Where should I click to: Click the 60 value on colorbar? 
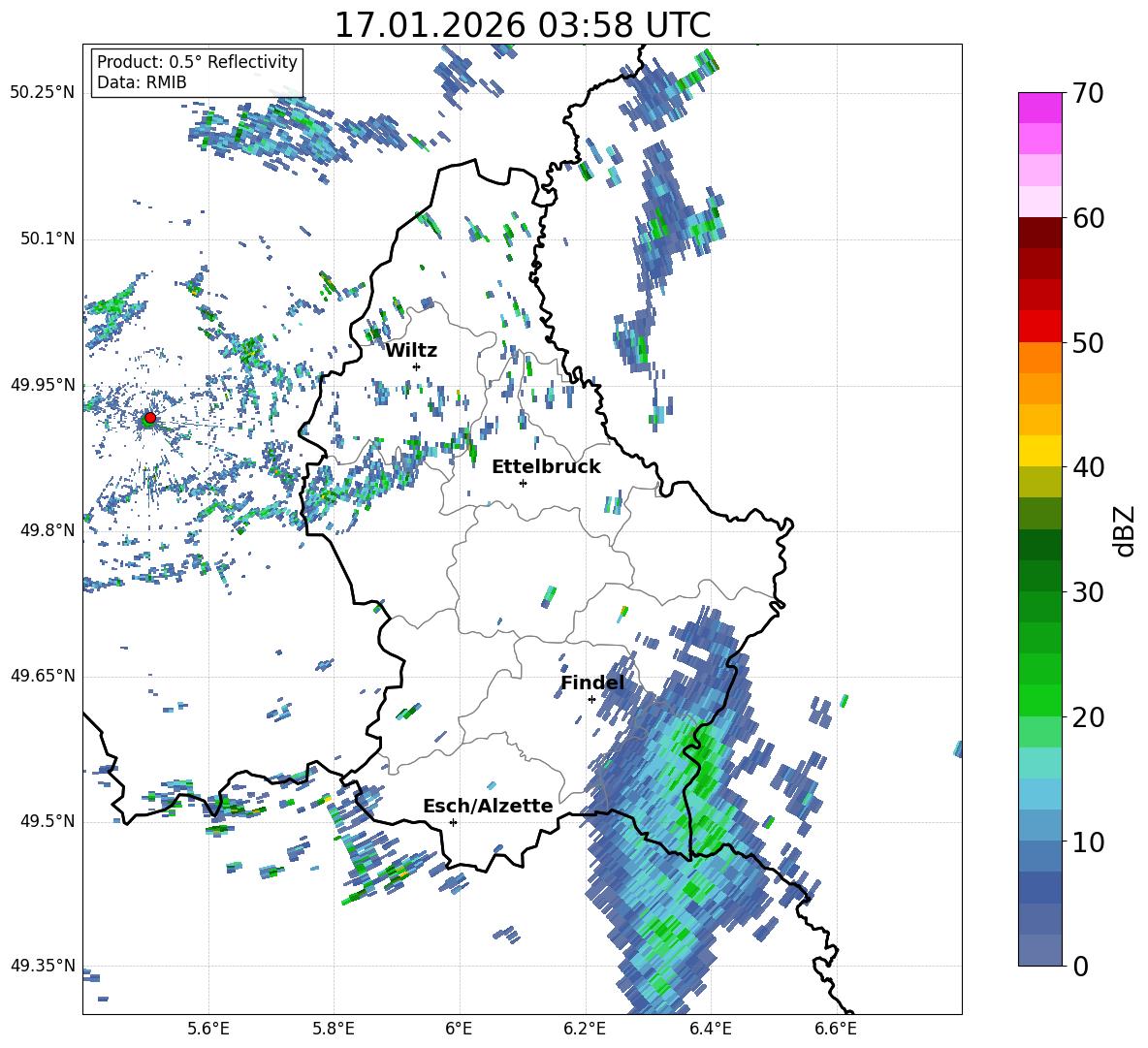pos(1088,218)
